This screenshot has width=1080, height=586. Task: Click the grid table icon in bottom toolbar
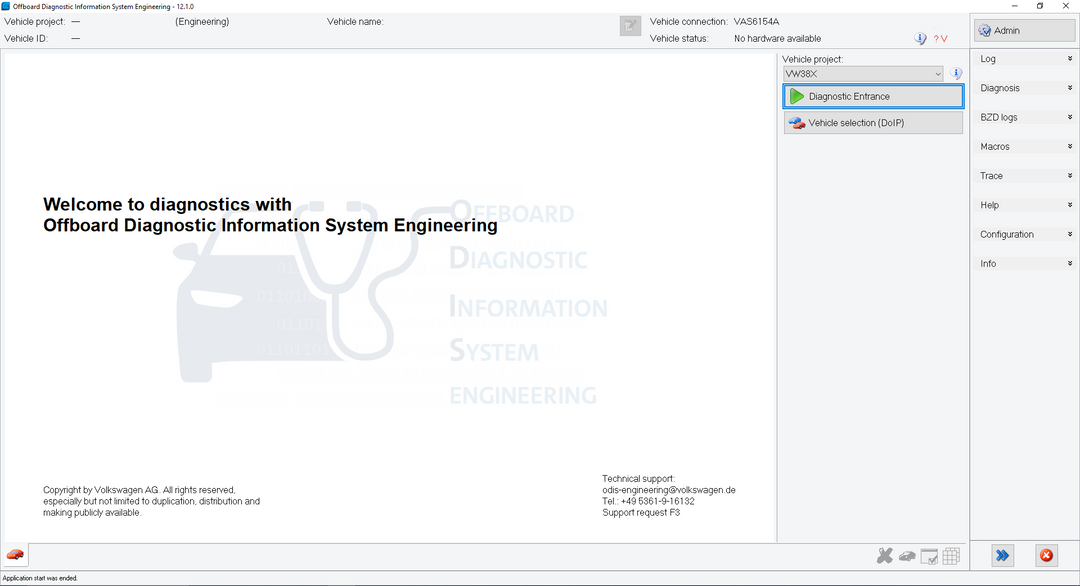click(951, 556)
